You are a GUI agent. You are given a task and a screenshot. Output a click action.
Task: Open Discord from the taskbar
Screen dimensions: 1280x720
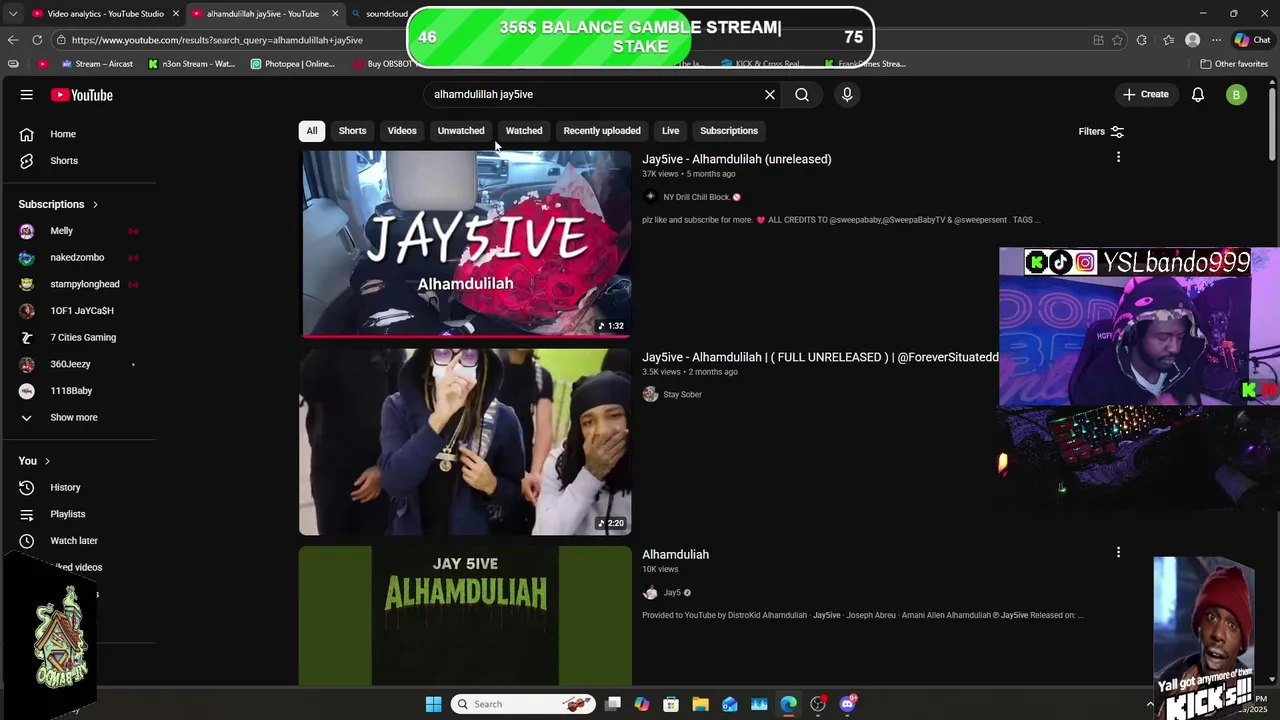click(847, 704)
